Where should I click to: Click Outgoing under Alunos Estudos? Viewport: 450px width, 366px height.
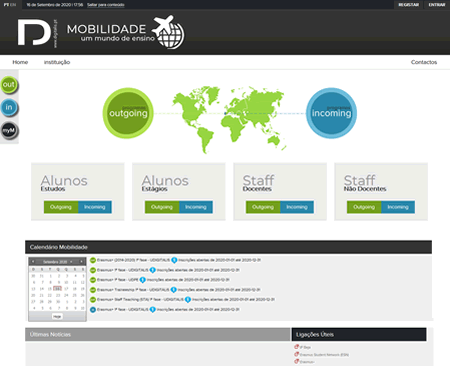(61, 207)
